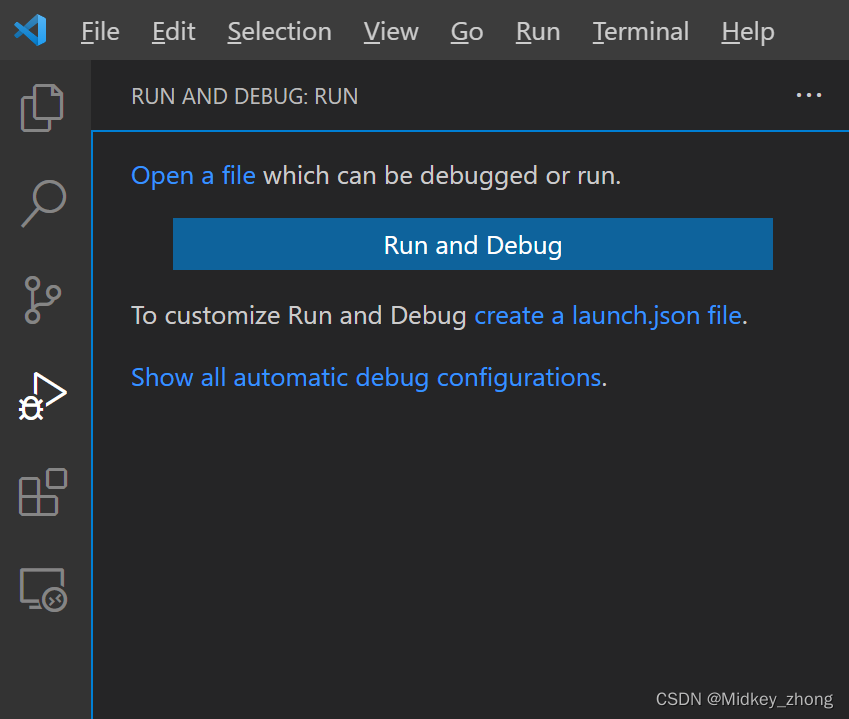Screen dimensions: 849x719
Task: Open the Go menu
Action: [466, 31]
